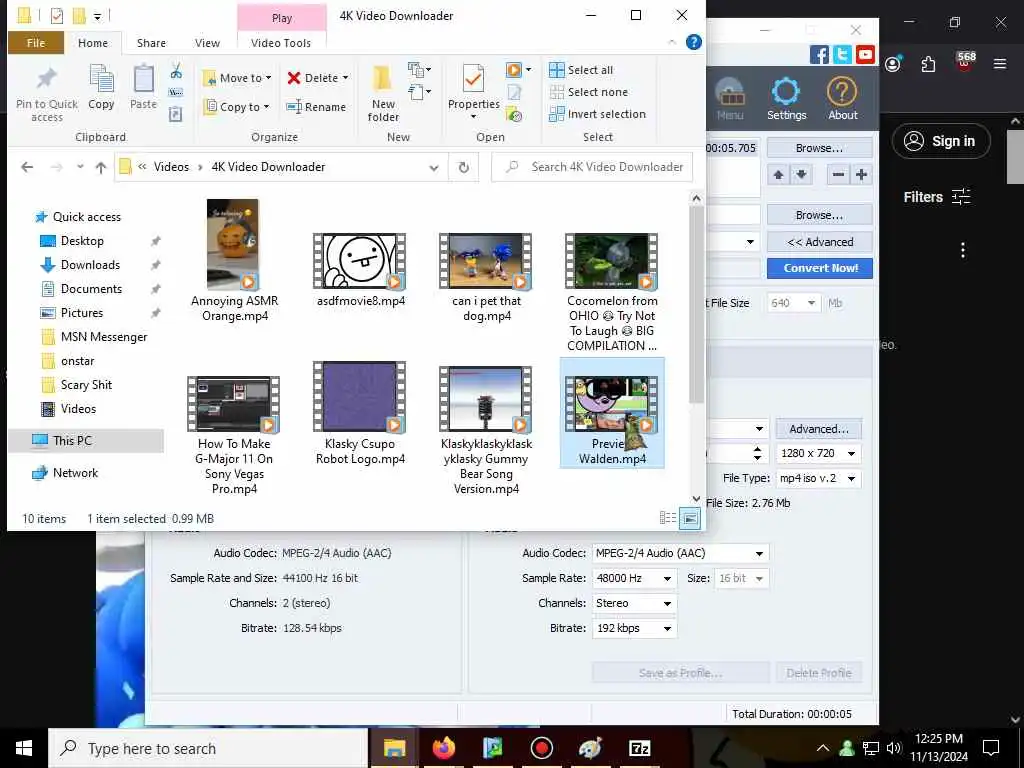Screen dimensions: 1024x768
Task: Open the Properties icon in ribbon
Action: tap(473, 80)
